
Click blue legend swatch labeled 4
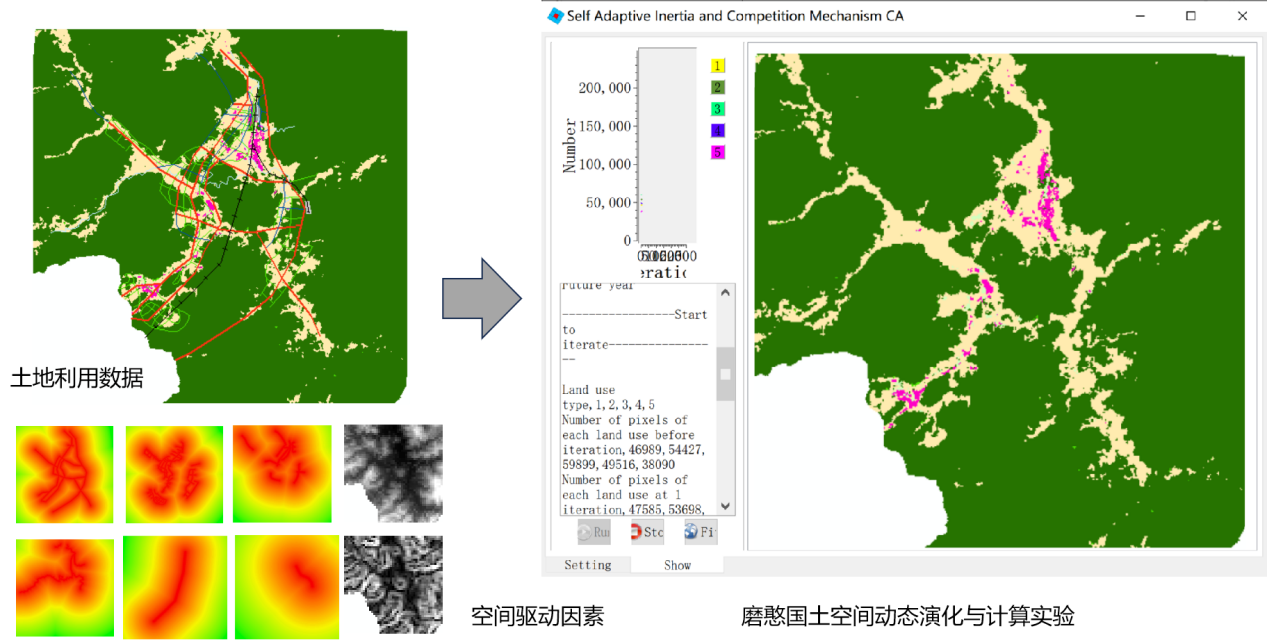pos(717,131)
